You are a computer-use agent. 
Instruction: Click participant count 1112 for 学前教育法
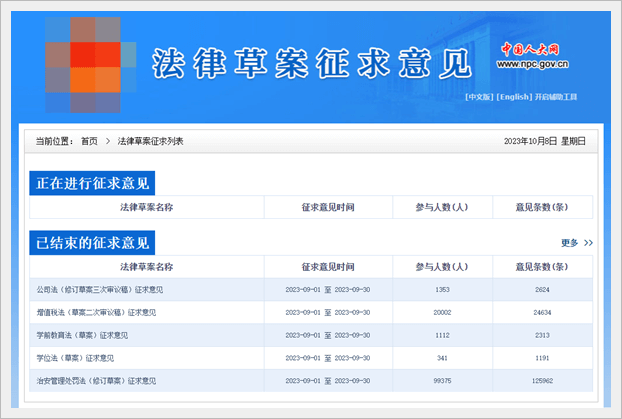click(x=442, y=335)
